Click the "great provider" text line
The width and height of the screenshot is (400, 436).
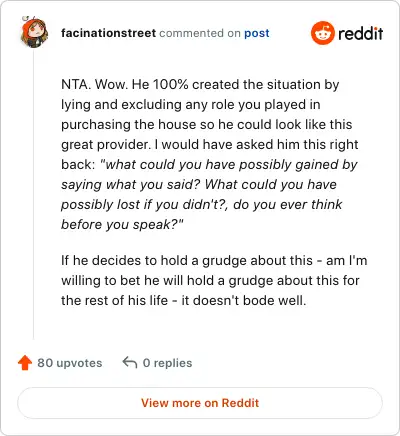(210, 144)
